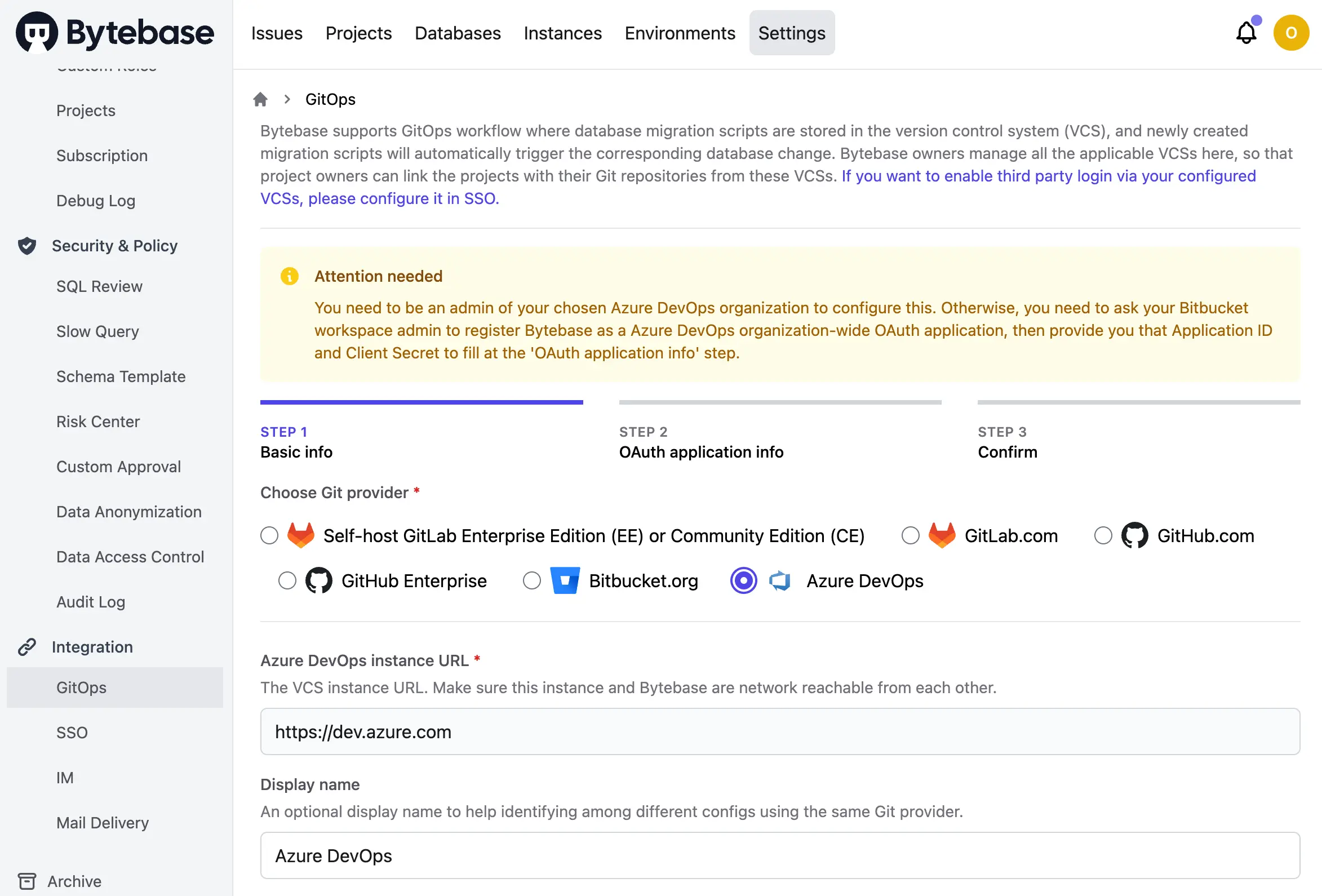Click the GitHub Enterprise octocat logo
Viewport: 1322px width, 896px height.
(318, 580)
